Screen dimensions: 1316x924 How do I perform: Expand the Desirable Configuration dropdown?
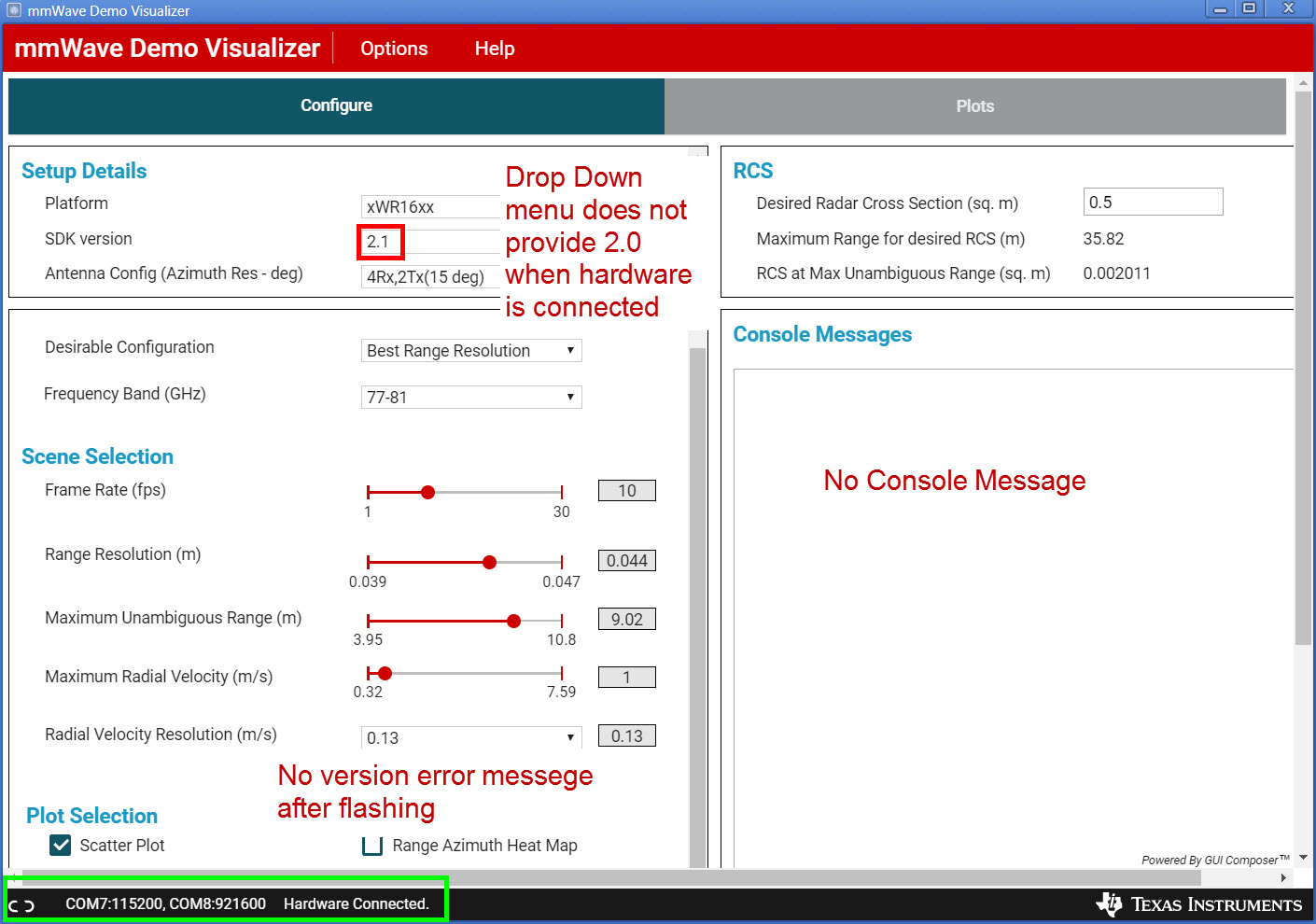(x=471, y=351)
